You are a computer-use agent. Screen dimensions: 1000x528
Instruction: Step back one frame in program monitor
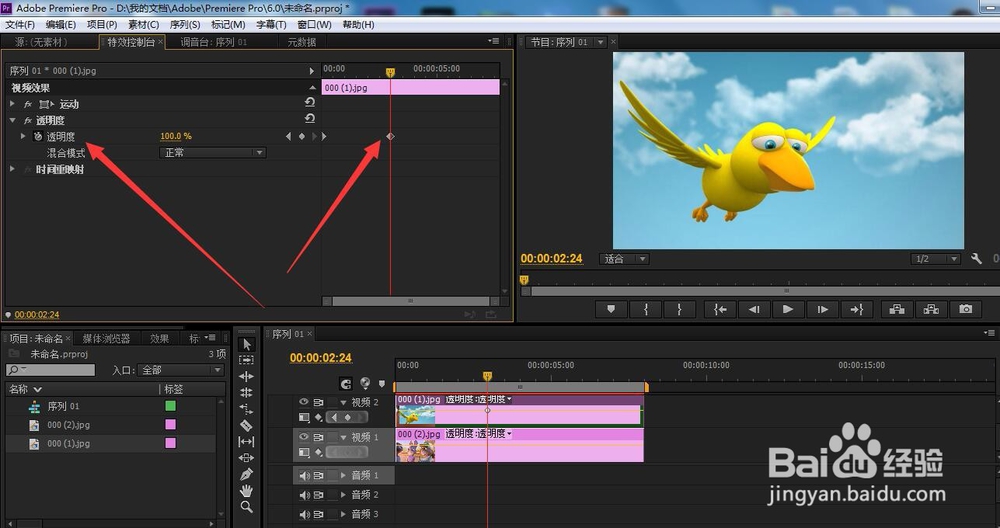coord(754,309)
